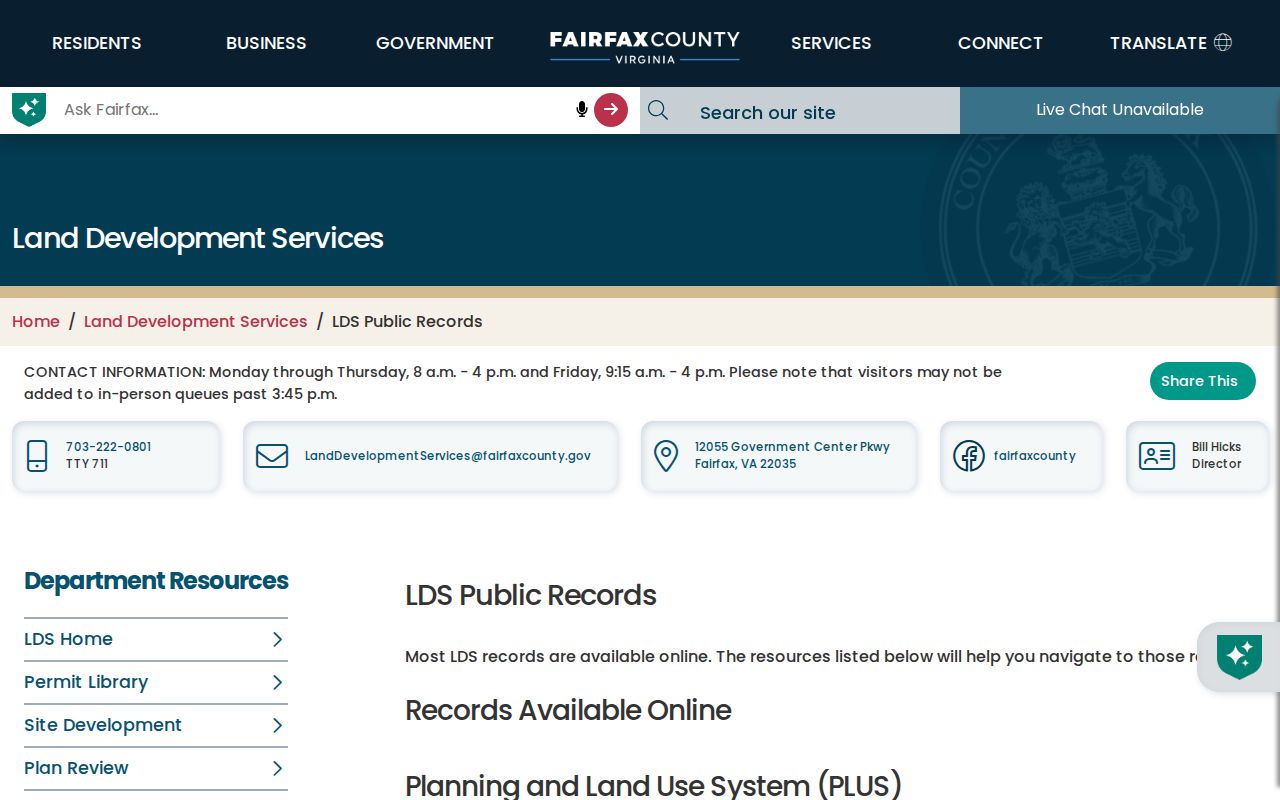The width and height of the screenshot is (1280, 800).
Task: Follow Land Development Services breadcrumb link
Action: tap(196, 322)
